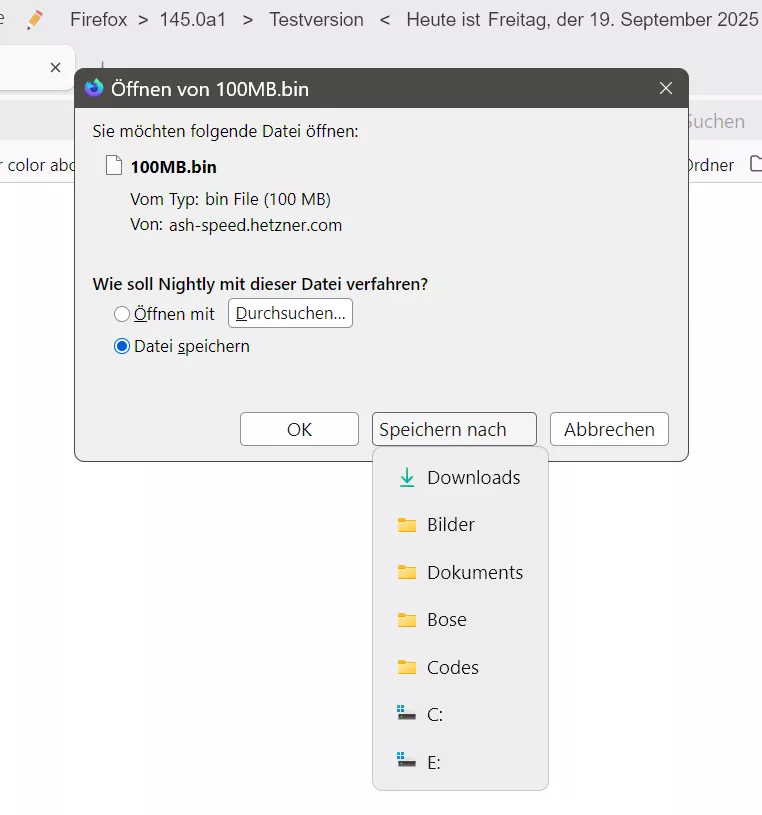762x815 pixels.
Task: Choose the Bose folder entry
Action: click(461, 620)
